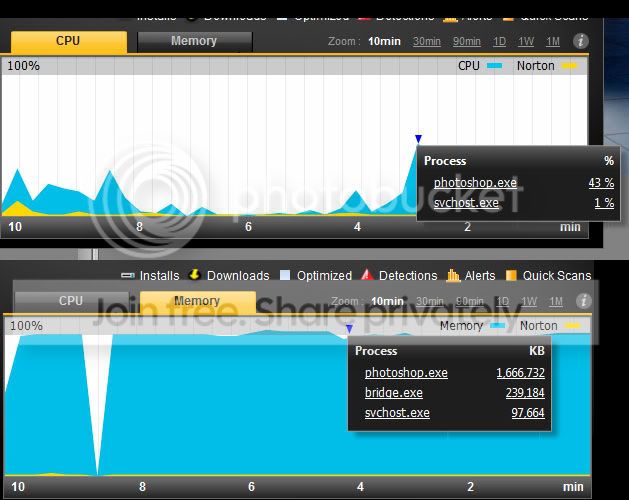Click the cyan CPU legend color swatch
Viewport: 629px width, 500px height.
[x=494, y=66]
